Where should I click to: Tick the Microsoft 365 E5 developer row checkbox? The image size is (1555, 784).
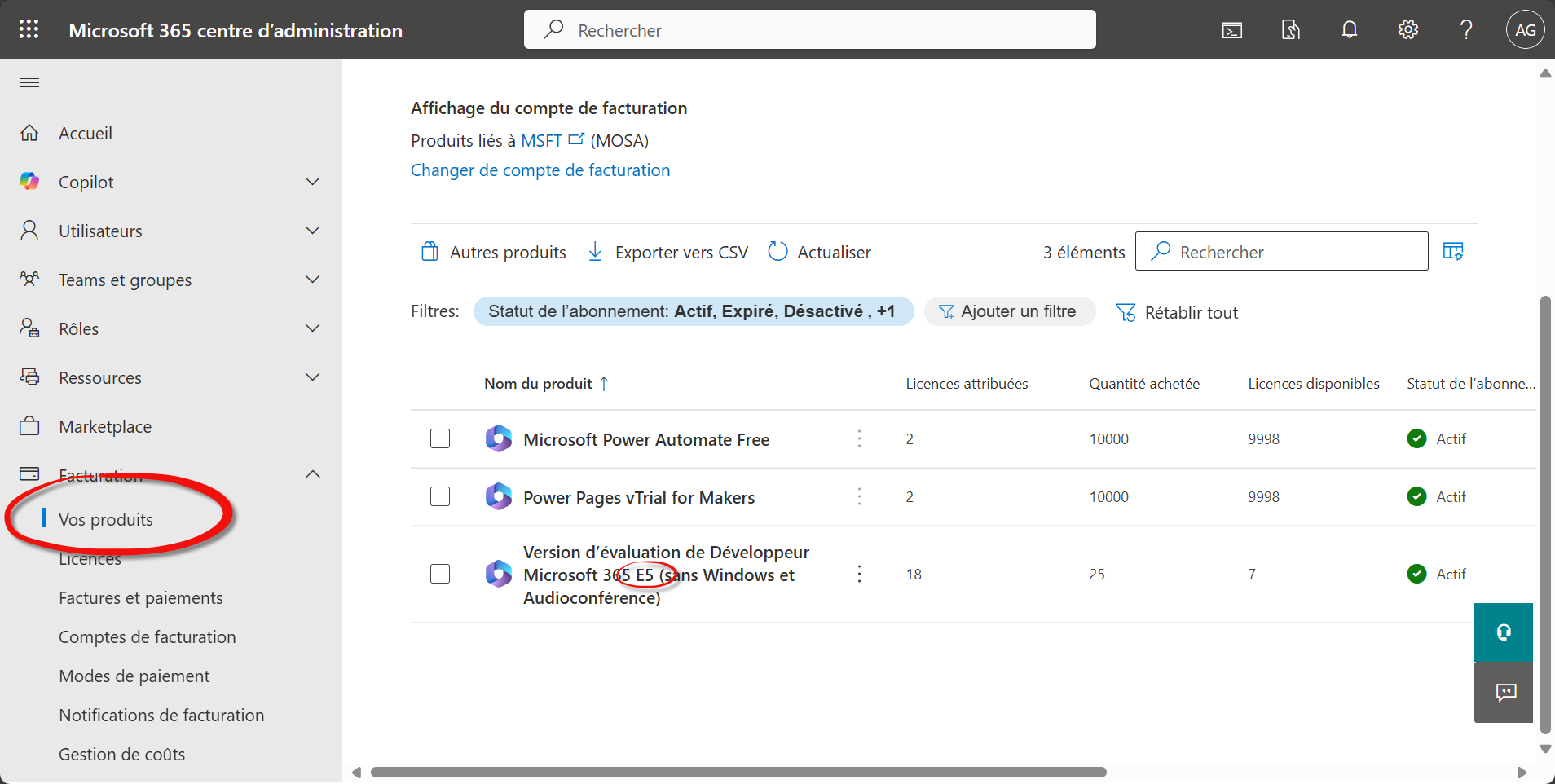pos(440,575)
